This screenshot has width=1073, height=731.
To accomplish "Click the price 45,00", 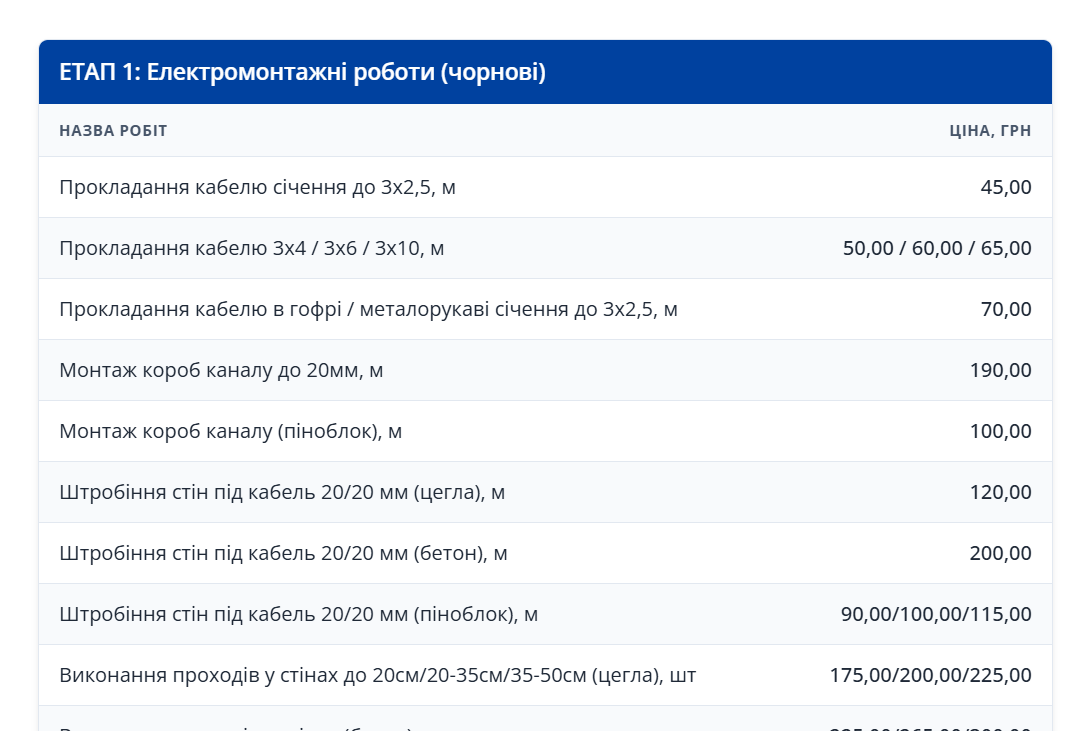I will click(x=1005, y=187).
